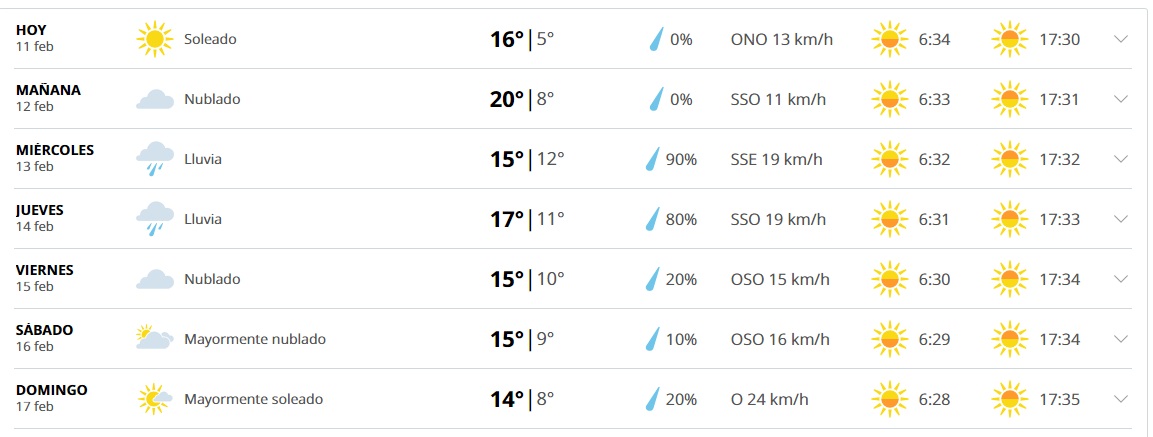Image resolution: width=1153 pixels, height=437 pixels.
Task: Click the cloudy icon for Mañana
Action: click(x=154, y=99)
